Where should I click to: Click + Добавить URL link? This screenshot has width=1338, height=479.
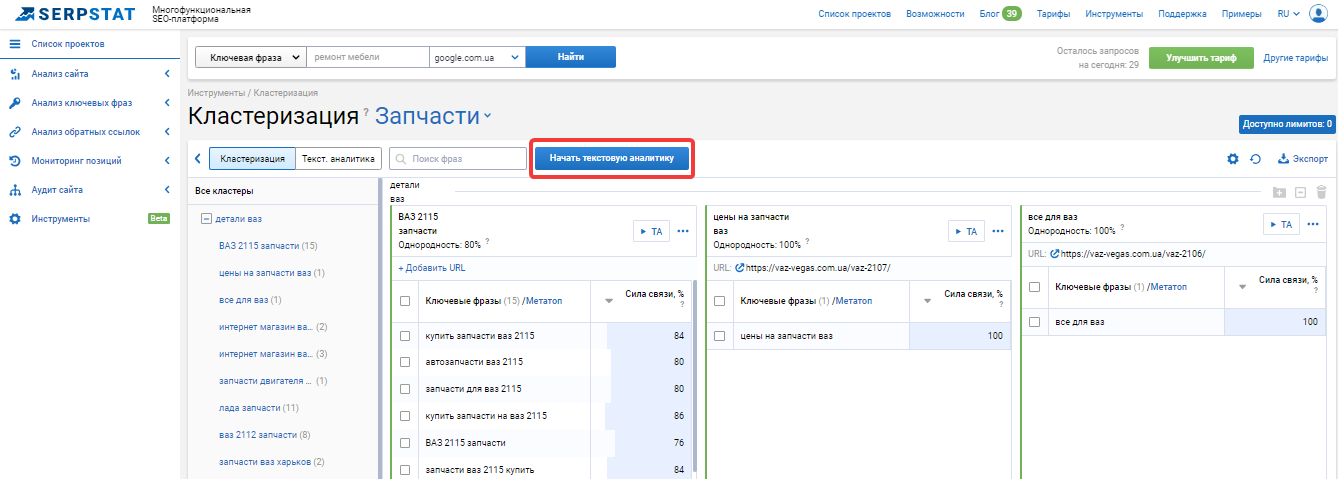pyautogui.click(x=431, y=268)
